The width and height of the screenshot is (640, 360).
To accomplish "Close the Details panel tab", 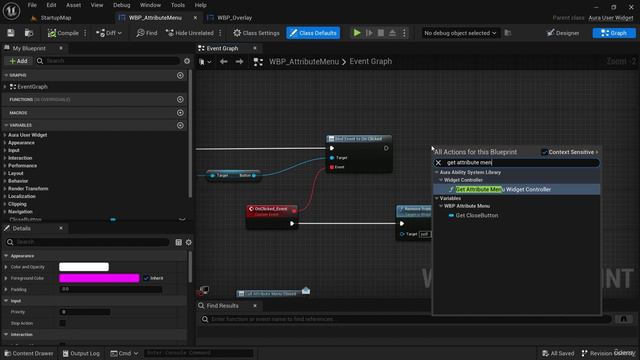I will coord(61,228).
